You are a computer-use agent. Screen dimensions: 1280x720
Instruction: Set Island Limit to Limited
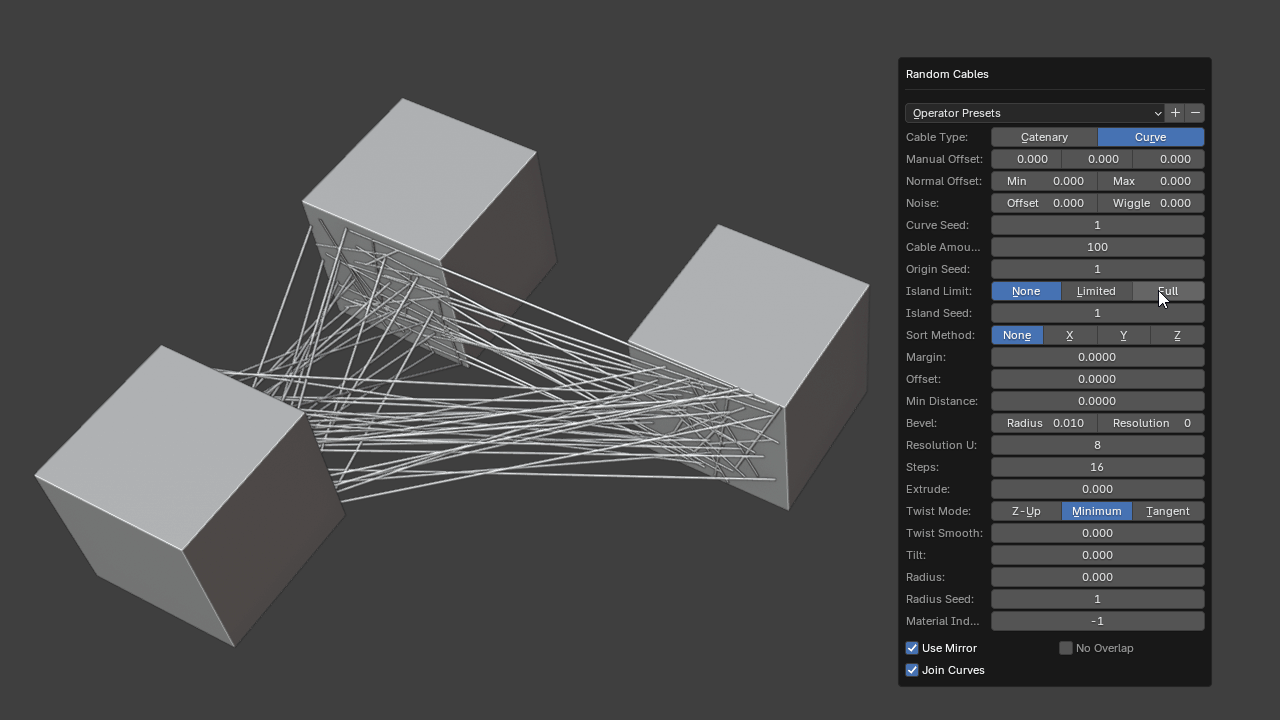point(1096,291)
